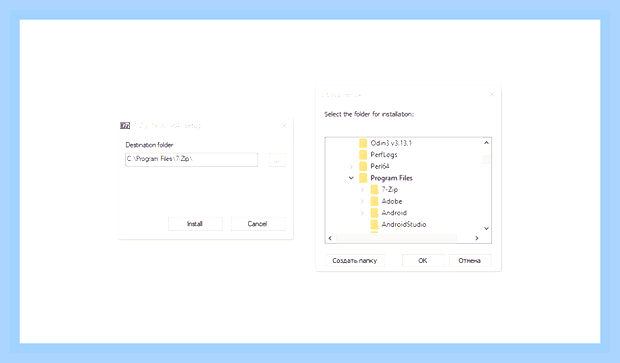
Task: Click the folder tree scroll up arrow
Action: tap(486, 143)
